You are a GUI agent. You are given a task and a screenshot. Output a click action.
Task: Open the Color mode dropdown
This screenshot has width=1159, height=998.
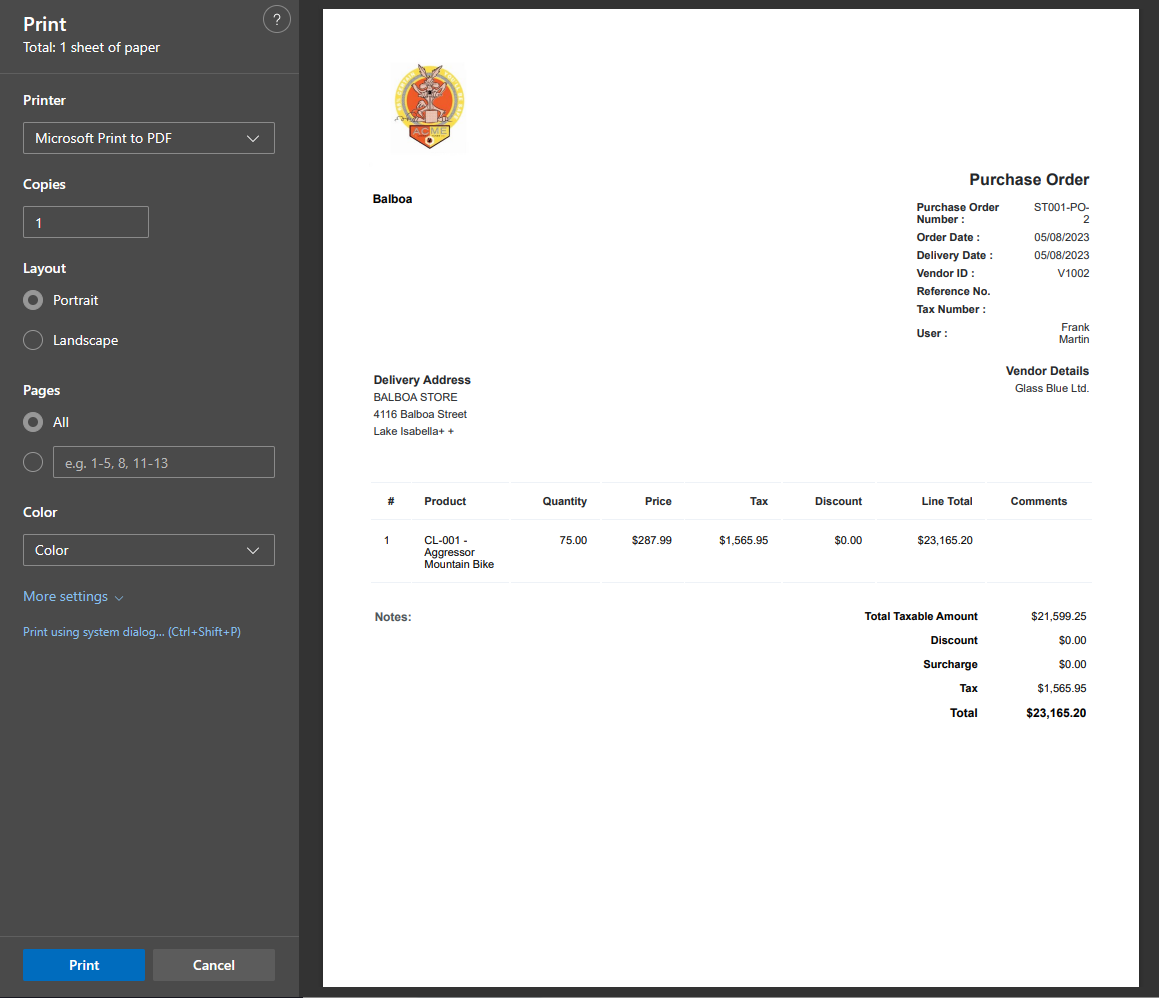click(148, 550)
